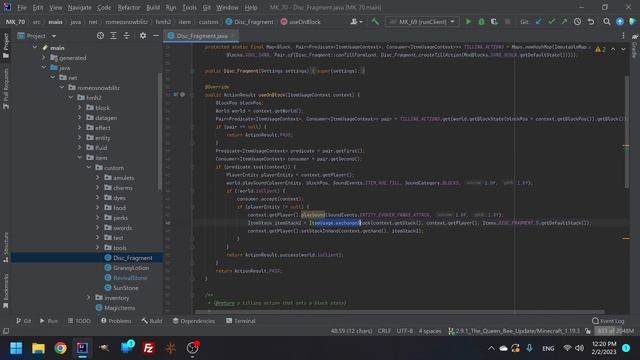This screenshot has height=360, width=640.
Task: Open the Terminal tool window
Action: coord(240,321)
